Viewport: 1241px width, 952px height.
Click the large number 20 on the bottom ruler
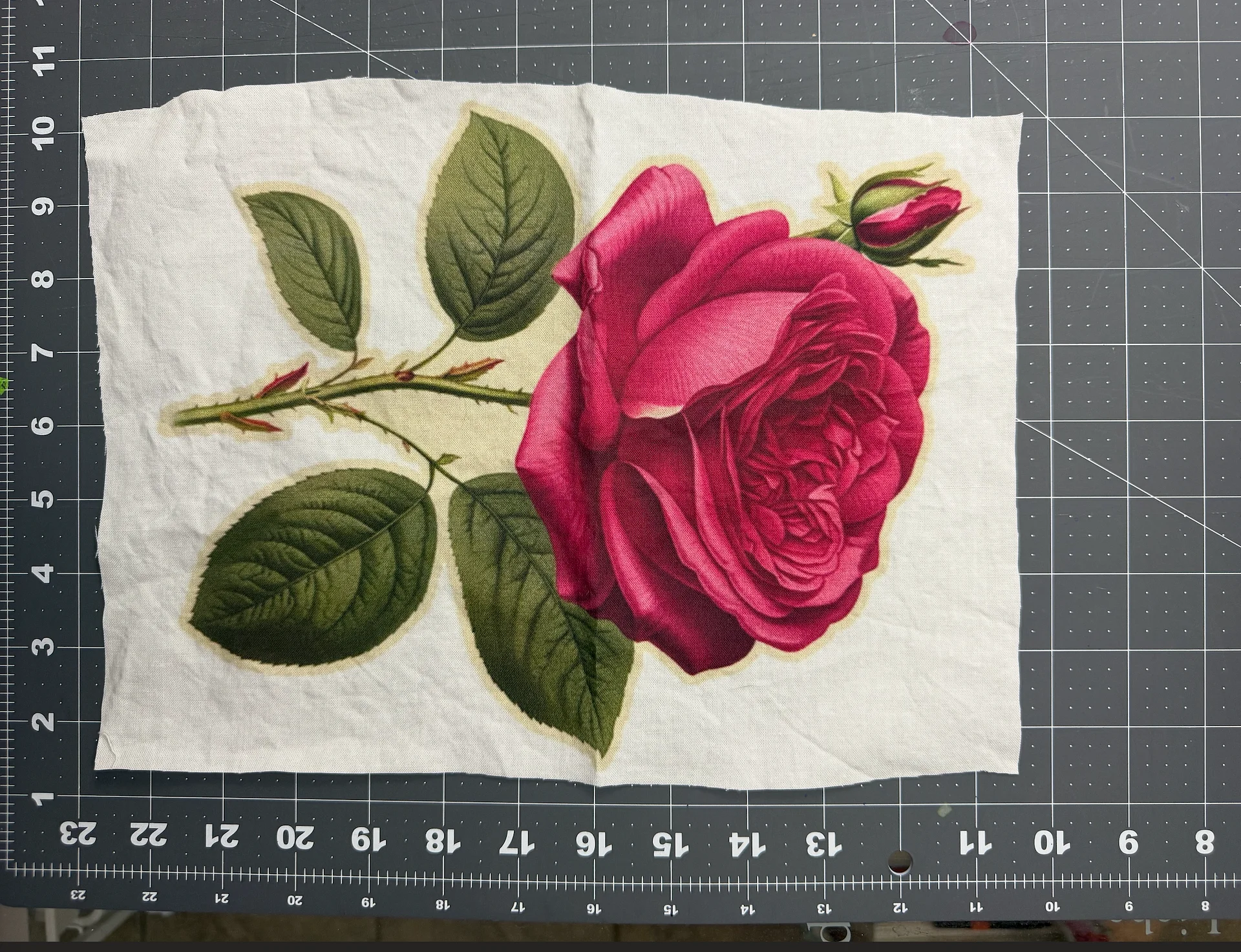coord(295,838)
